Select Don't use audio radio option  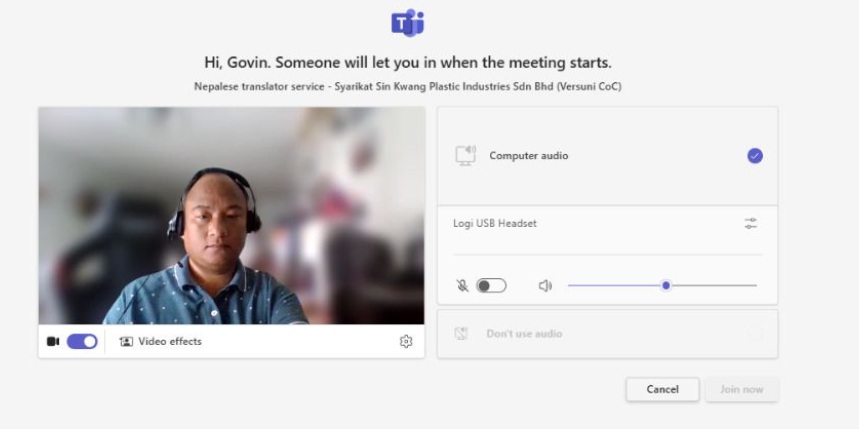coord(755,334)
